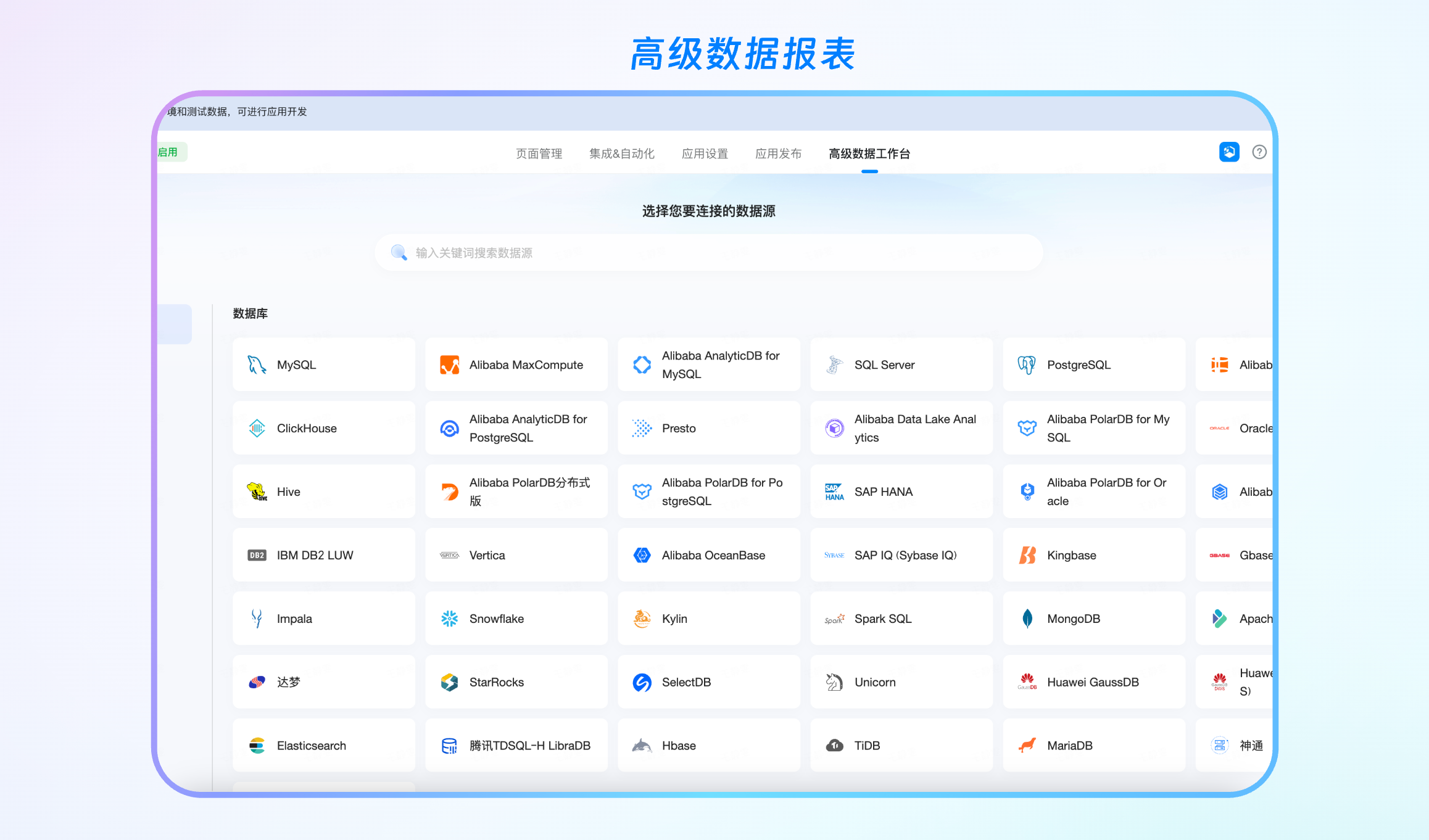
Task: Click the Alibaba MaxCompute orange icon
Action: 449,364
